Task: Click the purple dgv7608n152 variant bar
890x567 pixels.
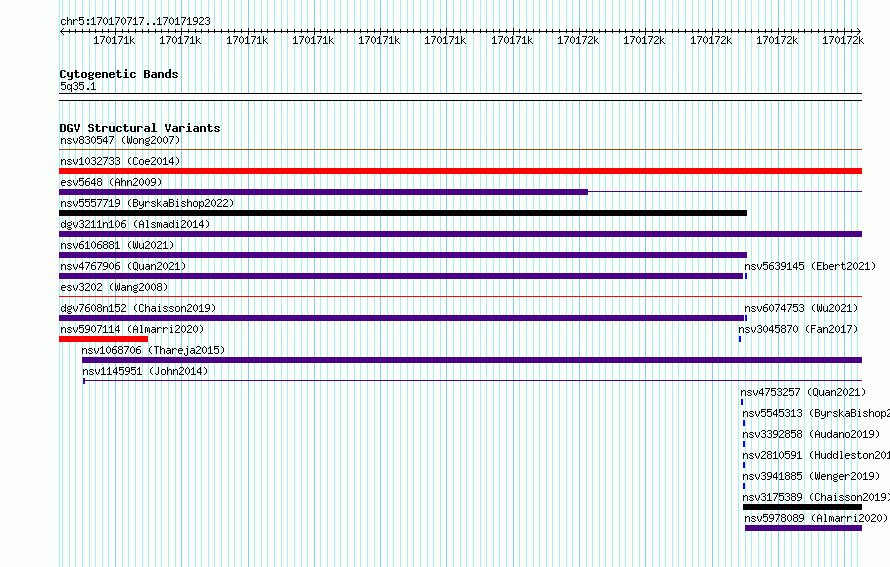Action: 401,318
